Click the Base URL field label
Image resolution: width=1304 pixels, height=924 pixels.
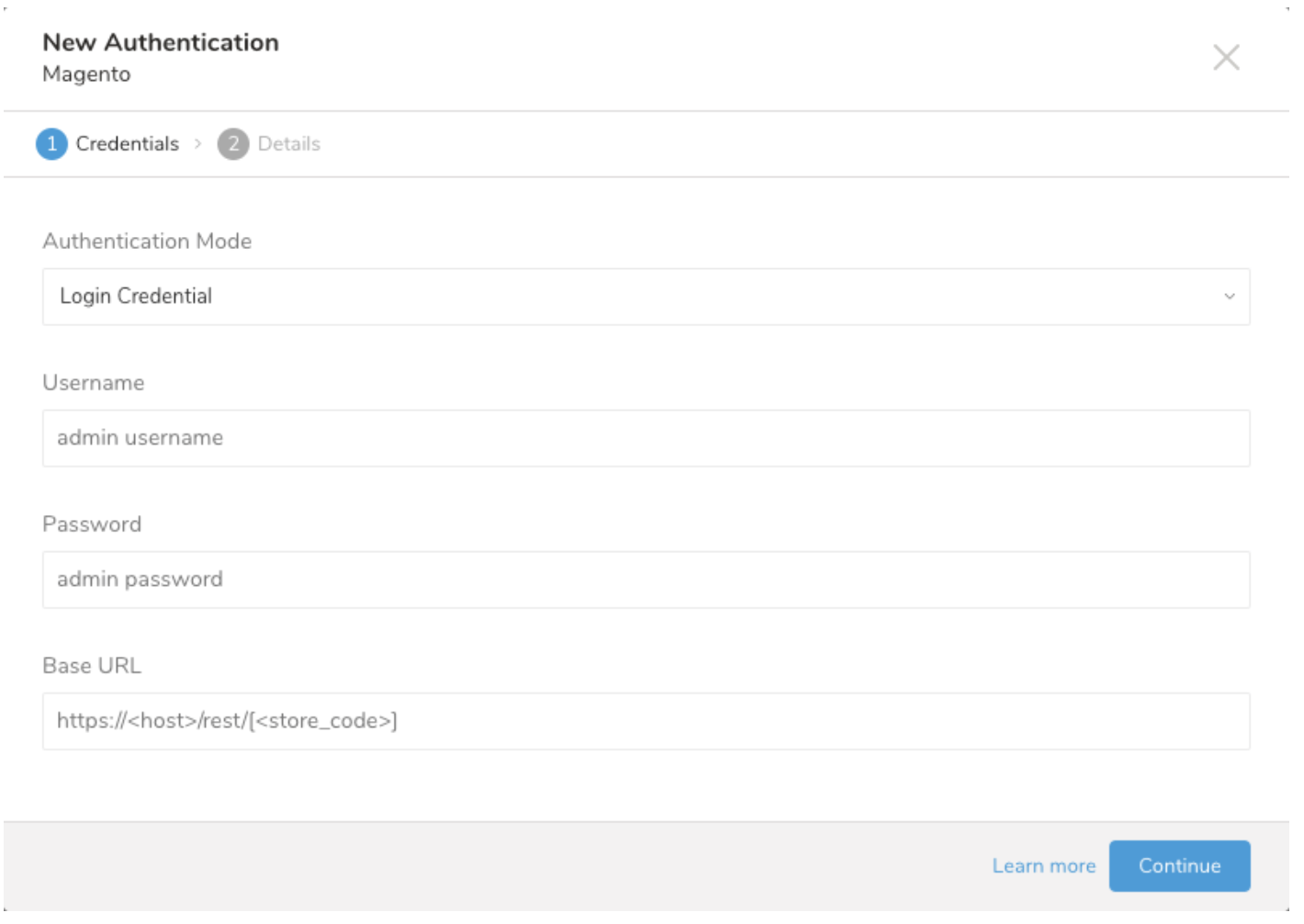click(x=92, y=666)
